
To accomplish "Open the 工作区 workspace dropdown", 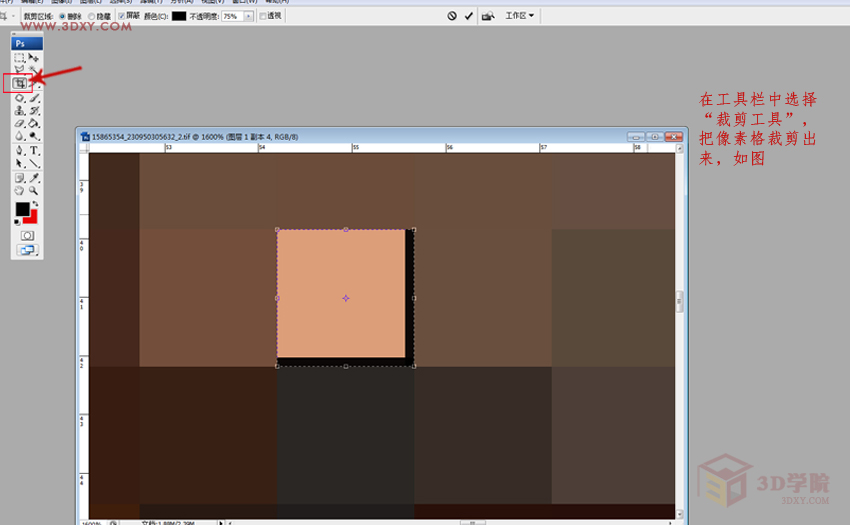I will coord(520,16).
